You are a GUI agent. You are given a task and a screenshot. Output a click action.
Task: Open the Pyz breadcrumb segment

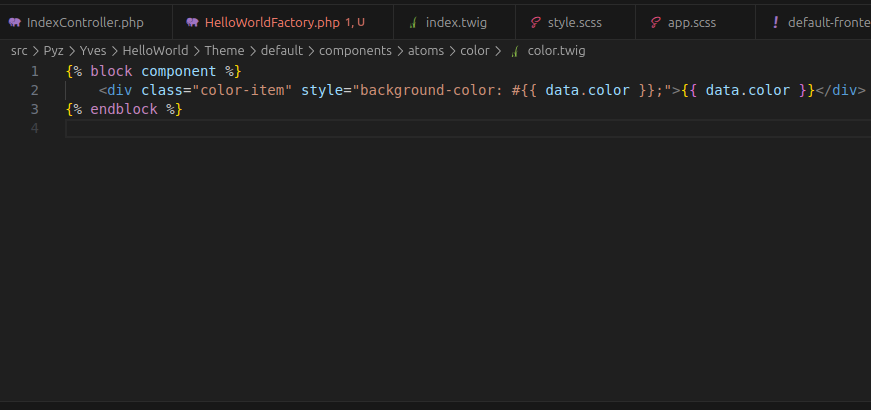(53, 51)
